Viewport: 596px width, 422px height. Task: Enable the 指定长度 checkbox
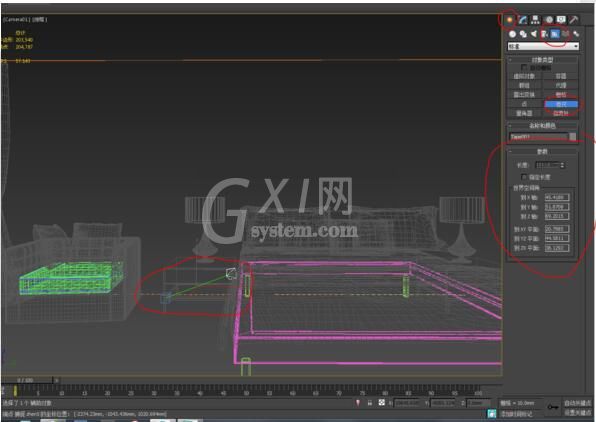tap(524, 177)
